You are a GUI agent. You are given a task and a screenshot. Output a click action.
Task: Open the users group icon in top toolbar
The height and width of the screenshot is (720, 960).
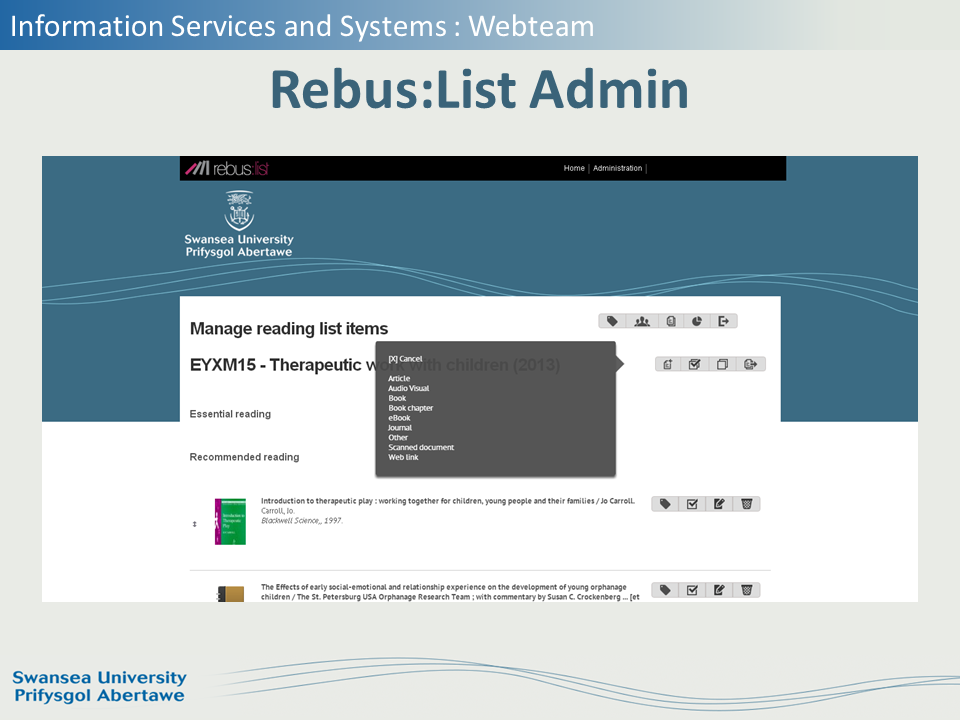coord(642,321)
